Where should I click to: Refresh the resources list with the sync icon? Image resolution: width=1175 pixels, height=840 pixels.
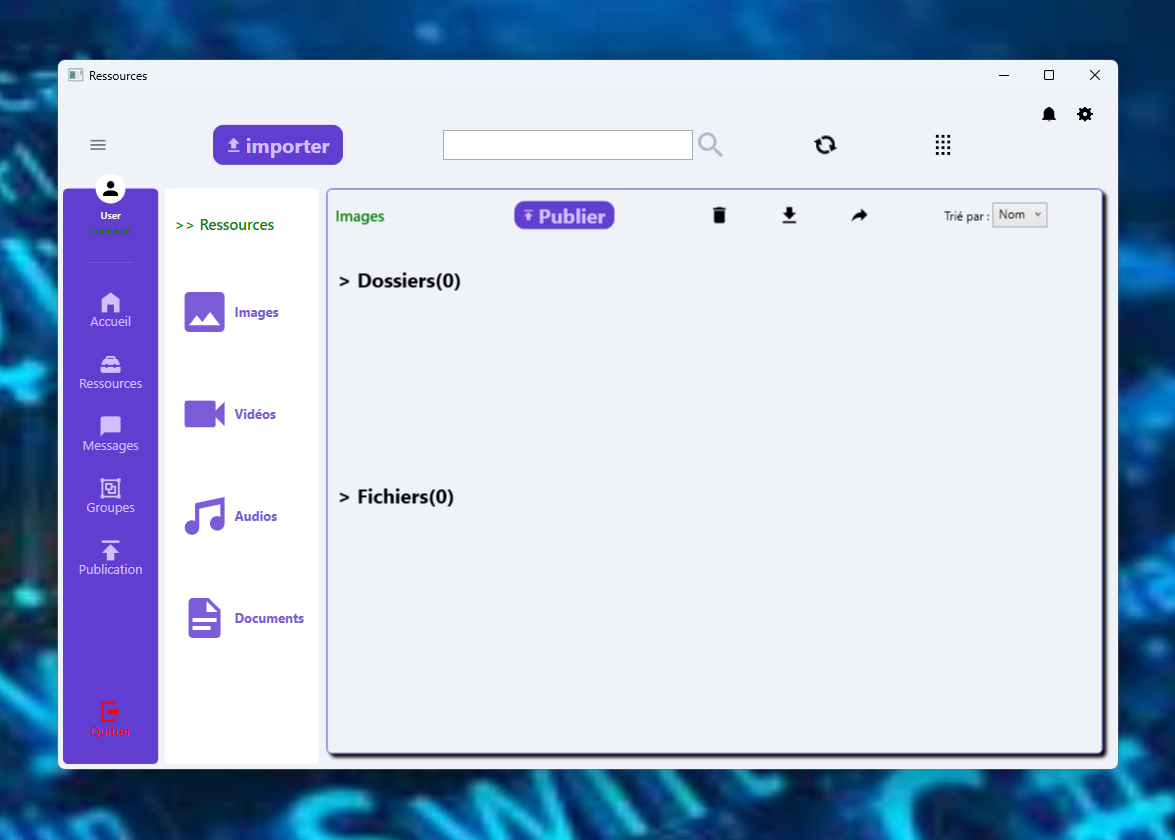[824, 144]
